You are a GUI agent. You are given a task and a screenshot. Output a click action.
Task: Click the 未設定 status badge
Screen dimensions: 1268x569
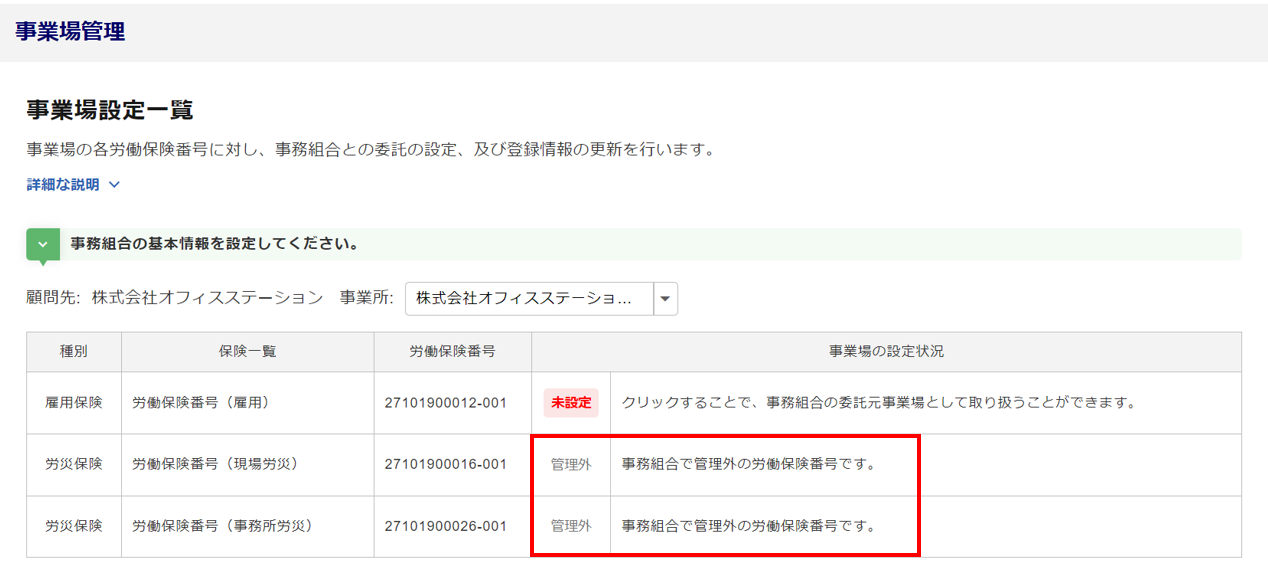point(571,403)
